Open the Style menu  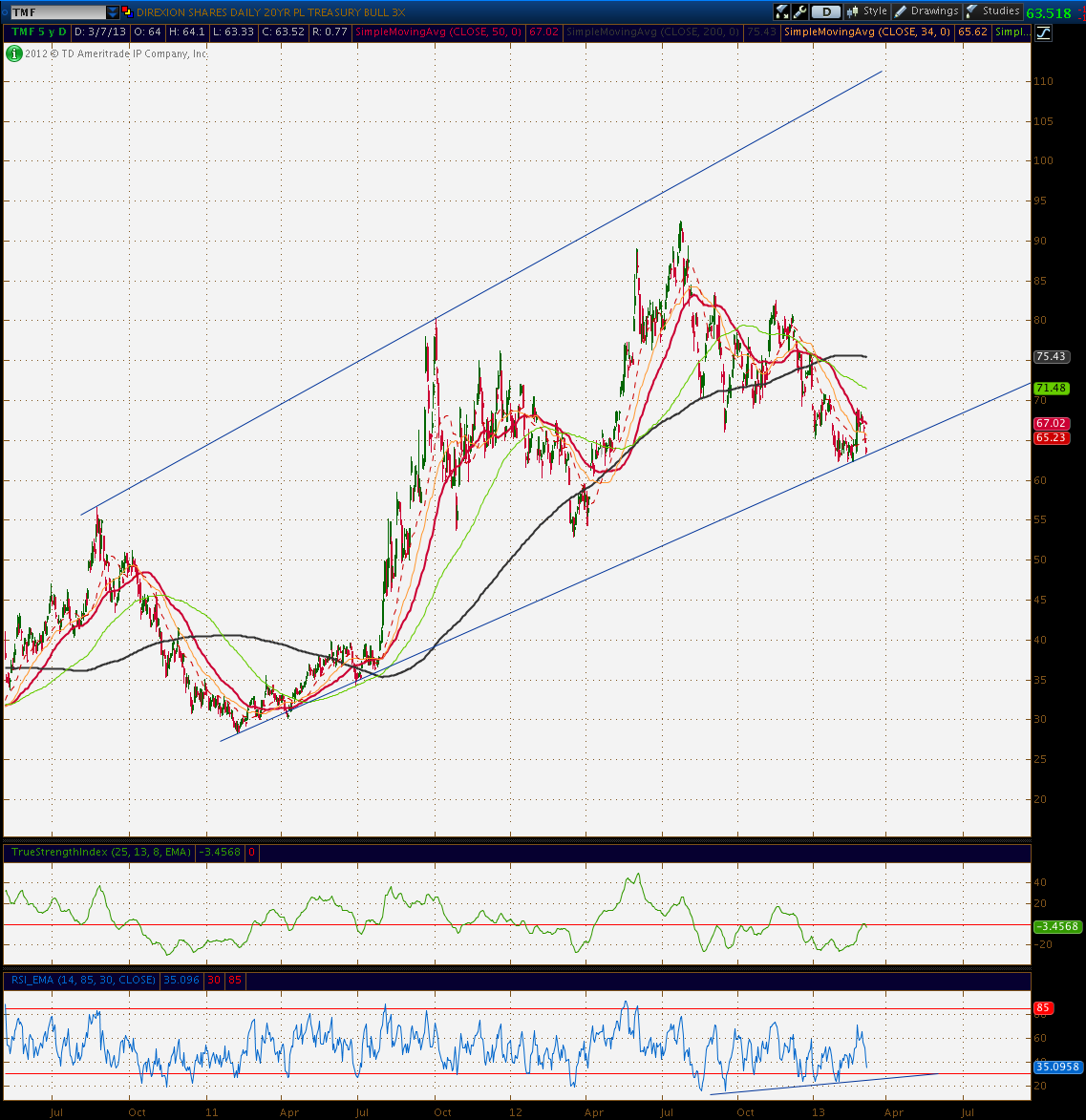click(x=866, y=11)
